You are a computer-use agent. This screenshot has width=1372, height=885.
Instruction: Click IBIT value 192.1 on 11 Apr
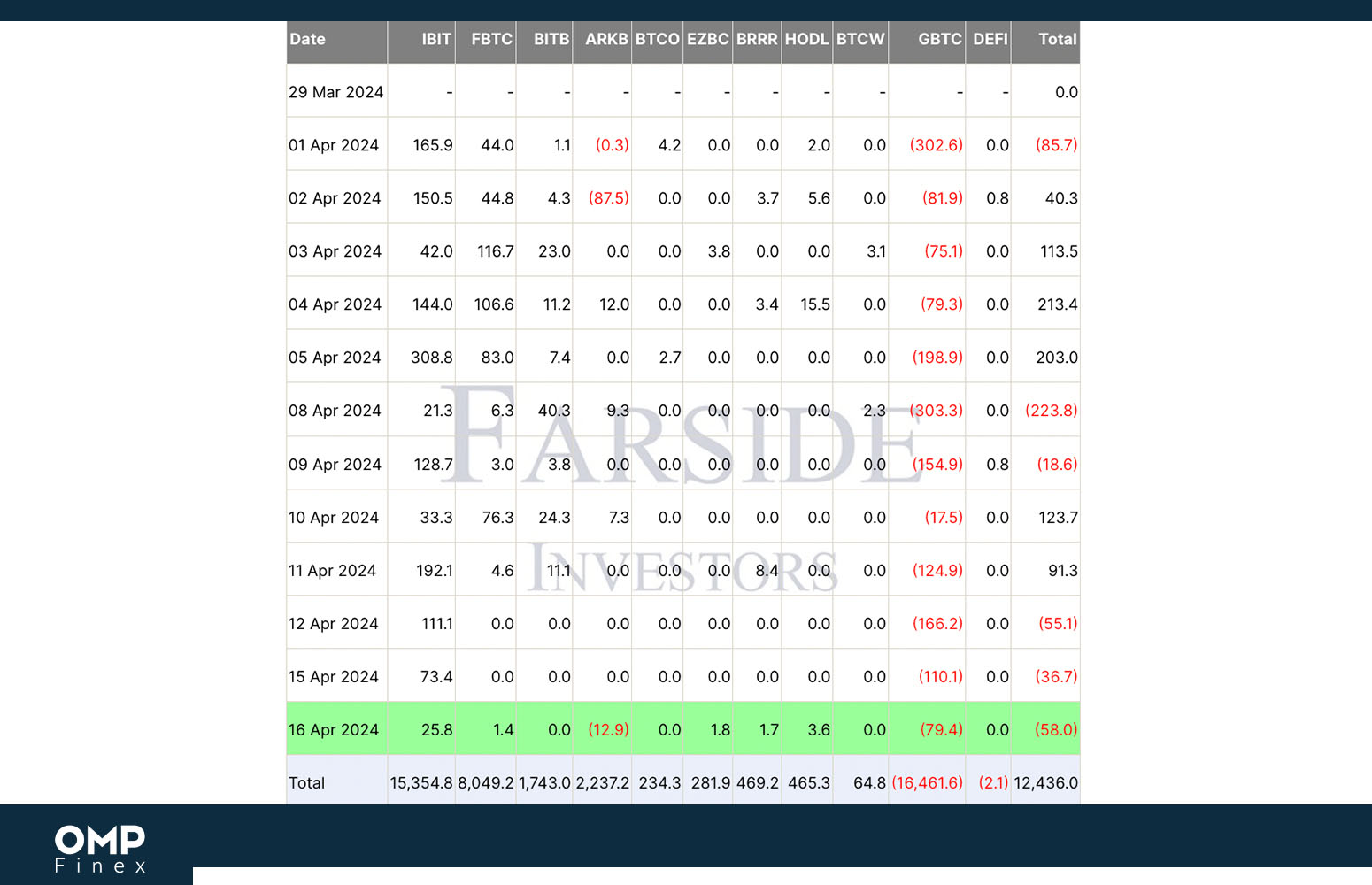click(x=435, y=571)
